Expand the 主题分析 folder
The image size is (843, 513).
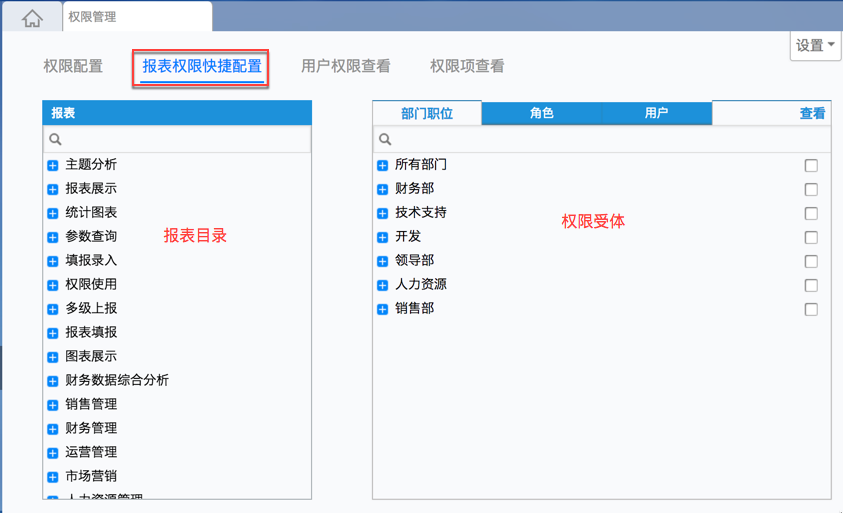tap(53, 166)
